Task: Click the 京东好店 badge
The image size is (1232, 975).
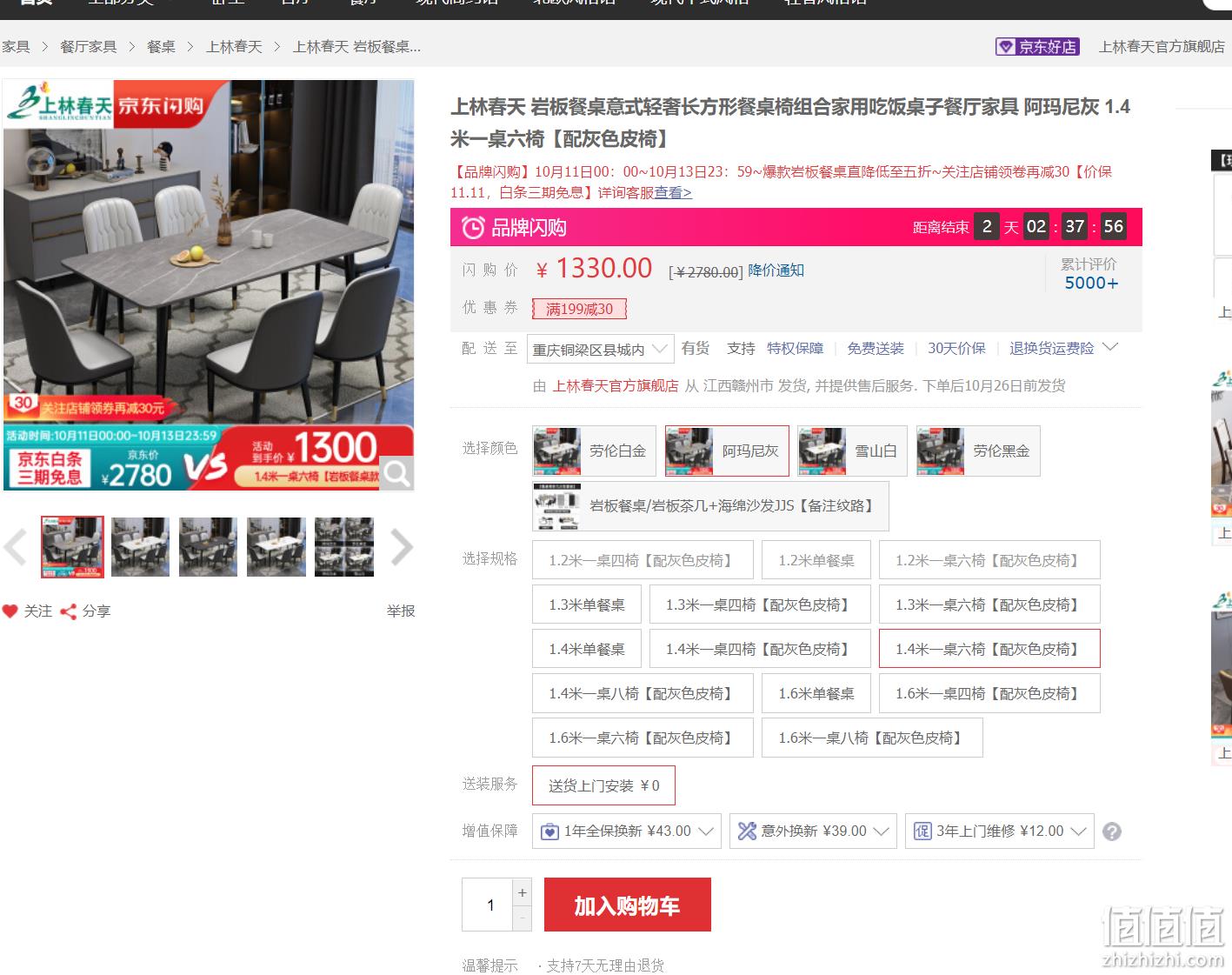Action: [1037, 46]
